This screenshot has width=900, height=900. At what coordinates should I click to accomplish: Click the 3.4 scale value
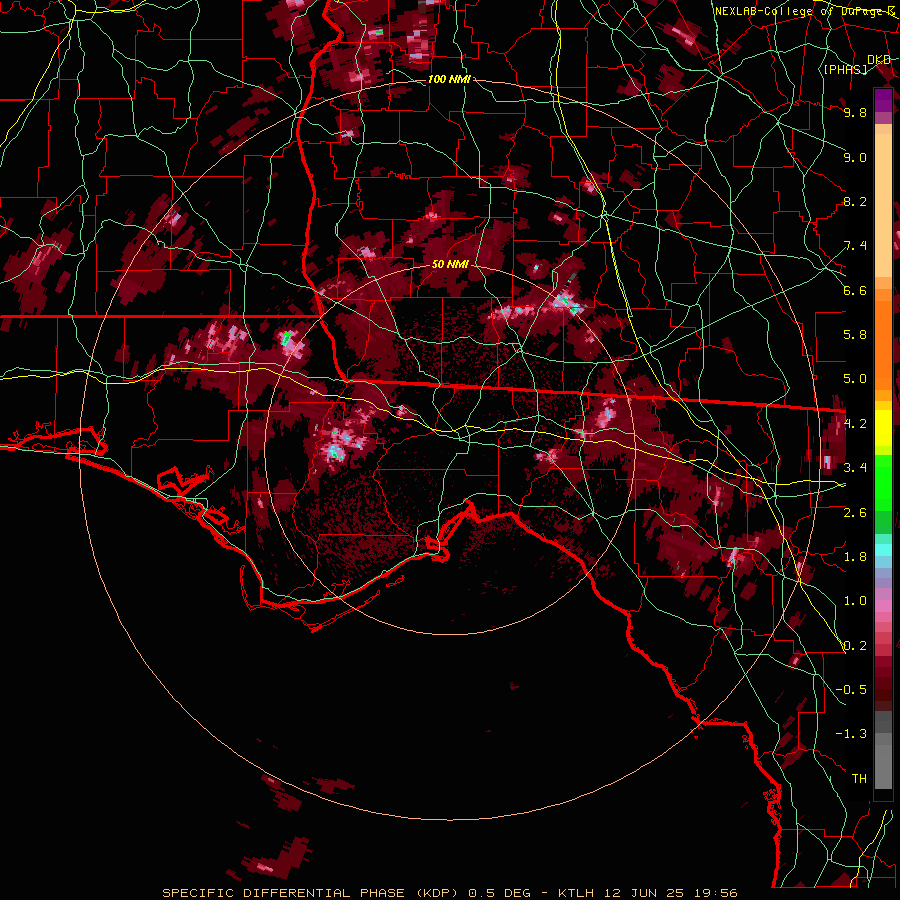pos(855,468)
